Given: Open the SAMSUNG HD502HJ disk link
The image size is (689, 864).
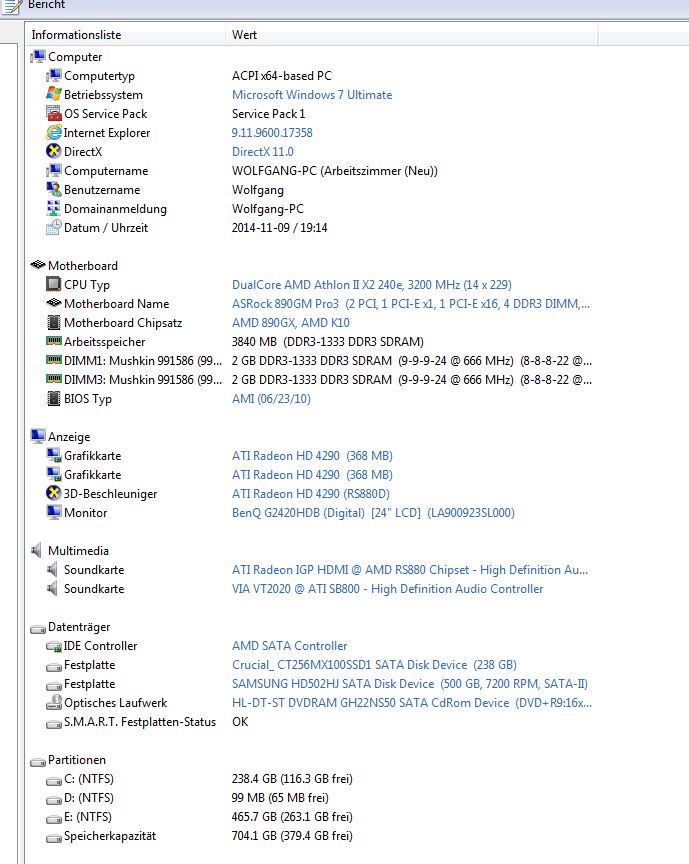Looking at the screenshot, I should click(410, 684).
